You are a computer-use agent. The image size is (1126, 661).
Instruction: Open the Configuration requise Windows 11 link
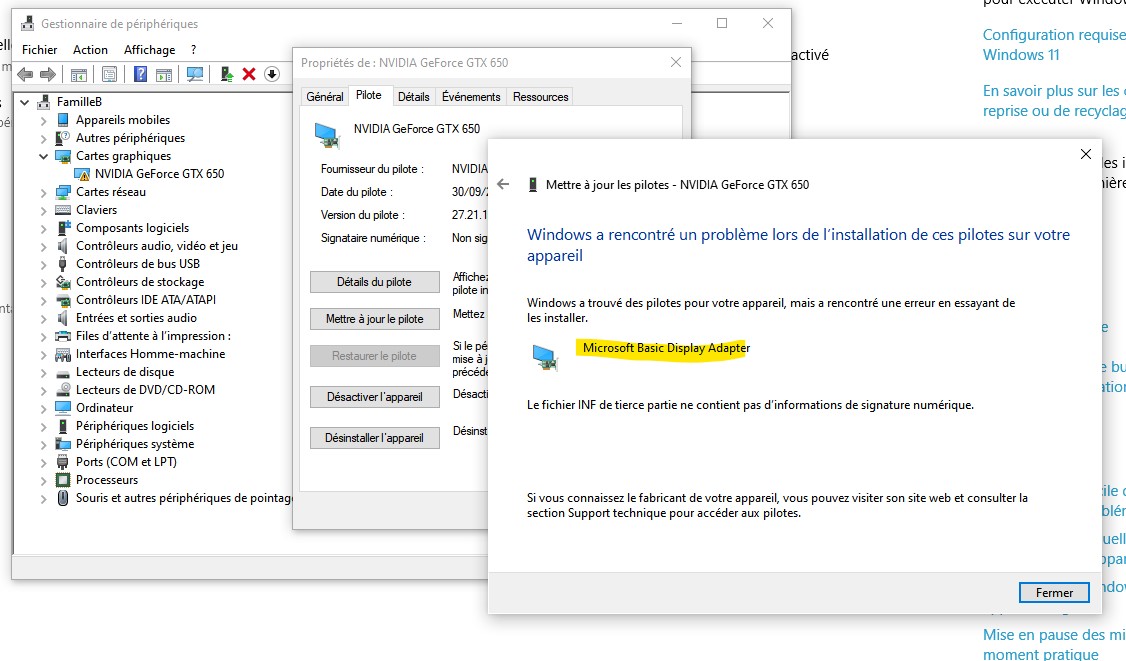(x=1053, y=45)
